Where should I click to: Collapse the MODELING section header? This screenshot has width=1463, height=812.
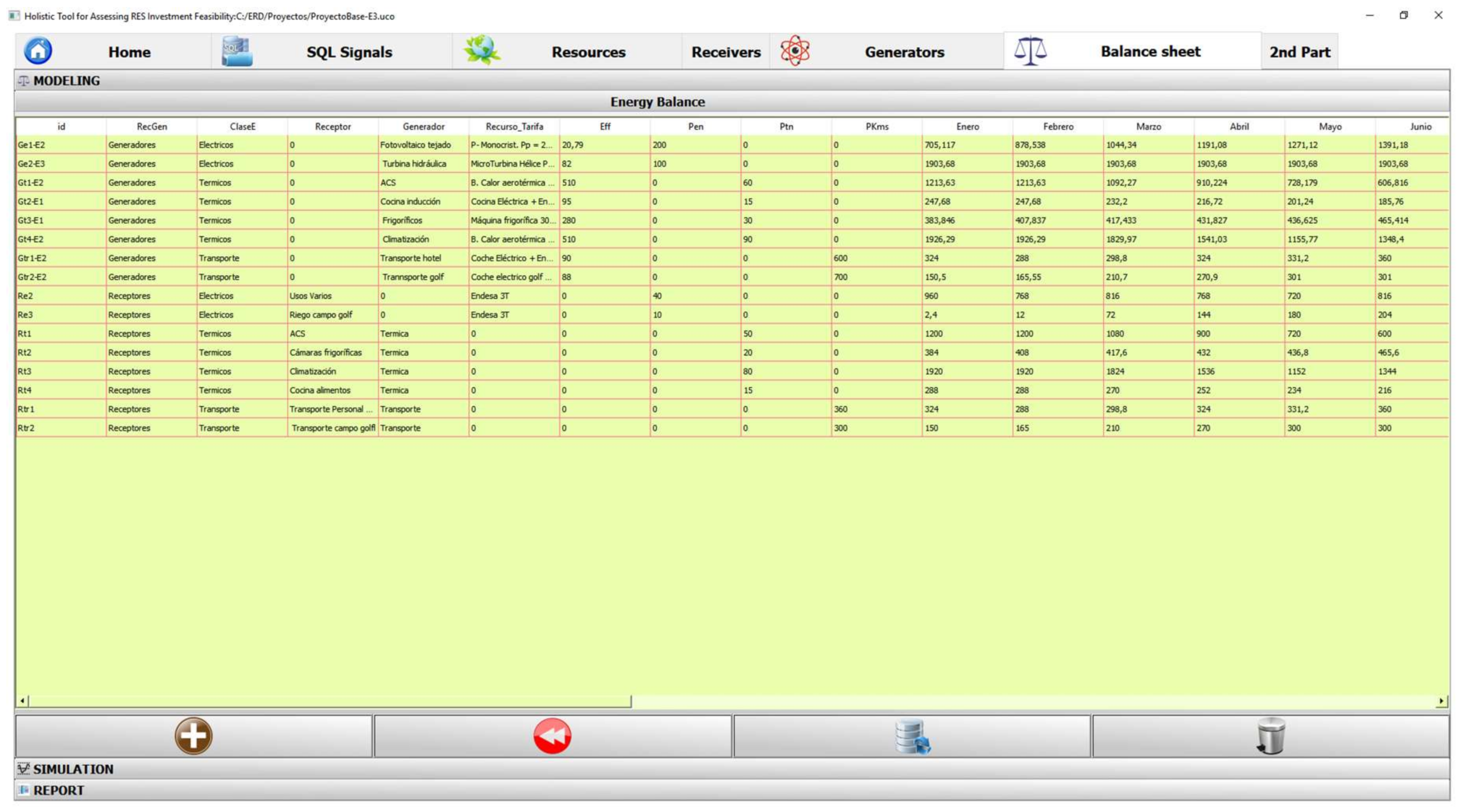66,81
